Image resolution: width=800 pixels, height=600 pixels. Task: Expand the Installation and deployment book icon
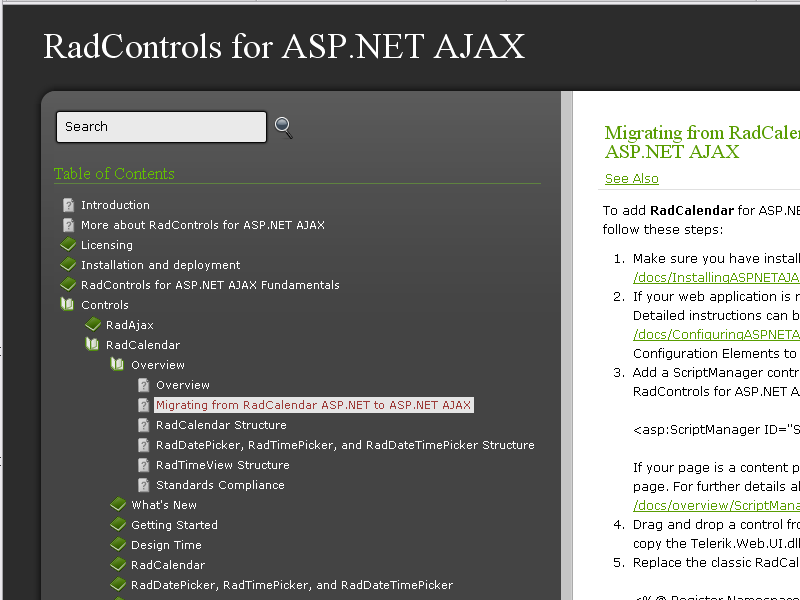coord(68,265)
